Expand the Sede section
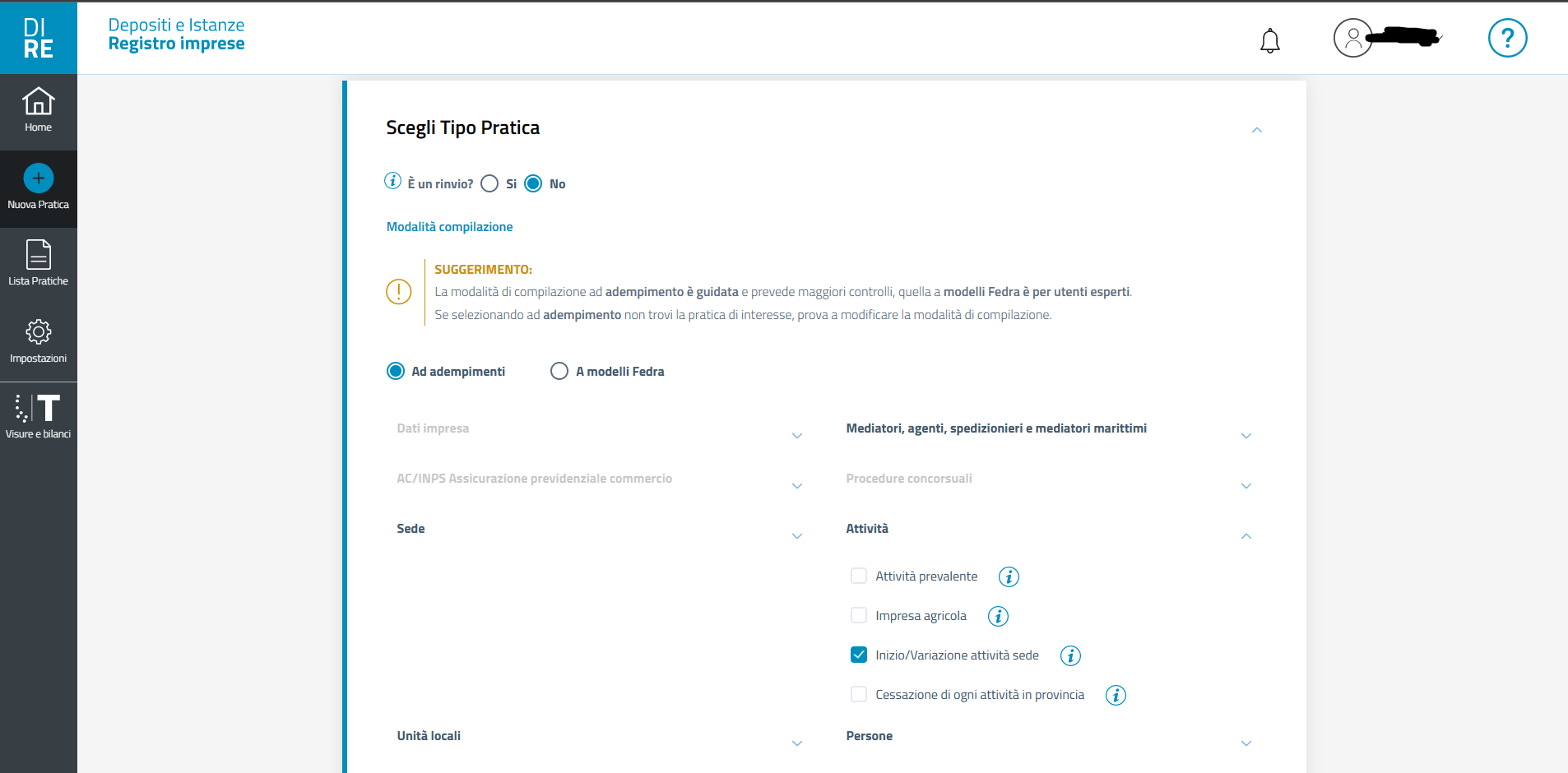 click(x=796, y=536)
